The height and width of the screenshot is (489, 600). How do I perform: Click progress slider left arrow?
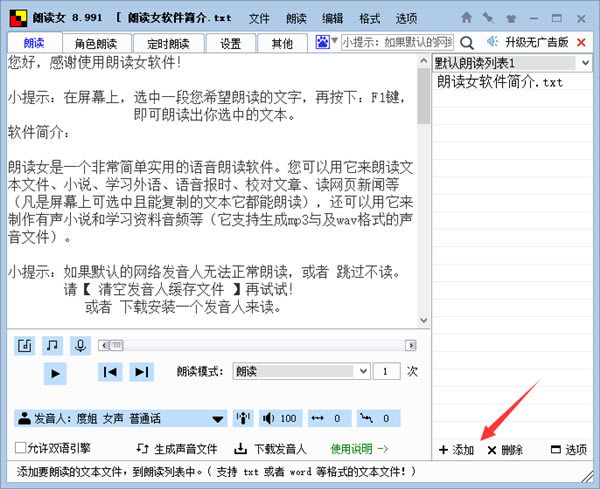click(104, 346)
